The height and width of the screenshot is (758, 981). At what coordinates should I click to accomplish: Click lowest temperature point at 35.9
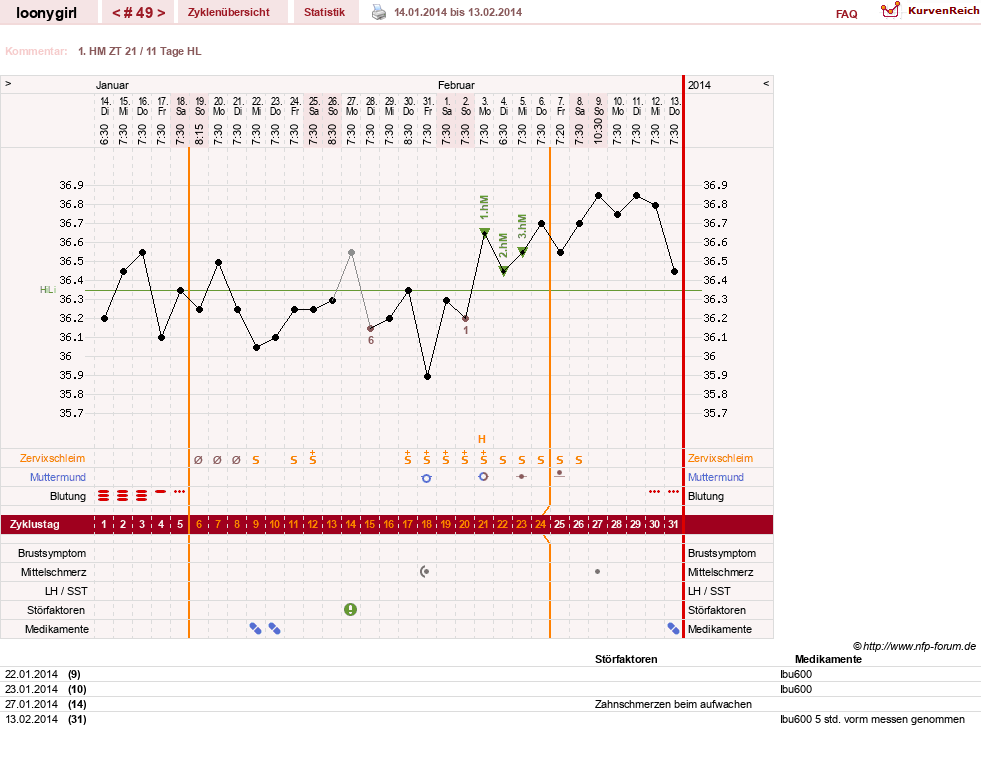click(427, 376)
